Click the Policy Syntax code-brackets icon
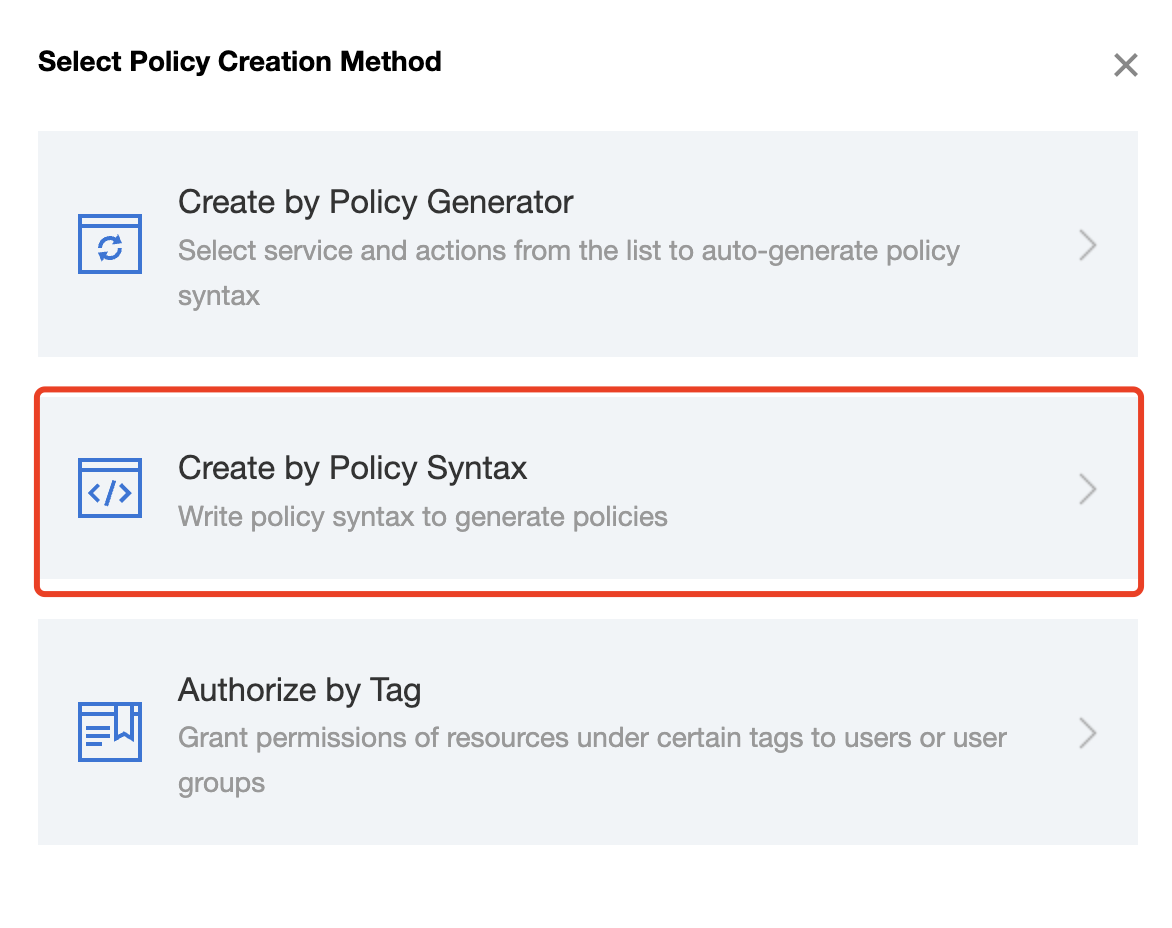This screenshot has width=1172, height=928. (110, 488)
